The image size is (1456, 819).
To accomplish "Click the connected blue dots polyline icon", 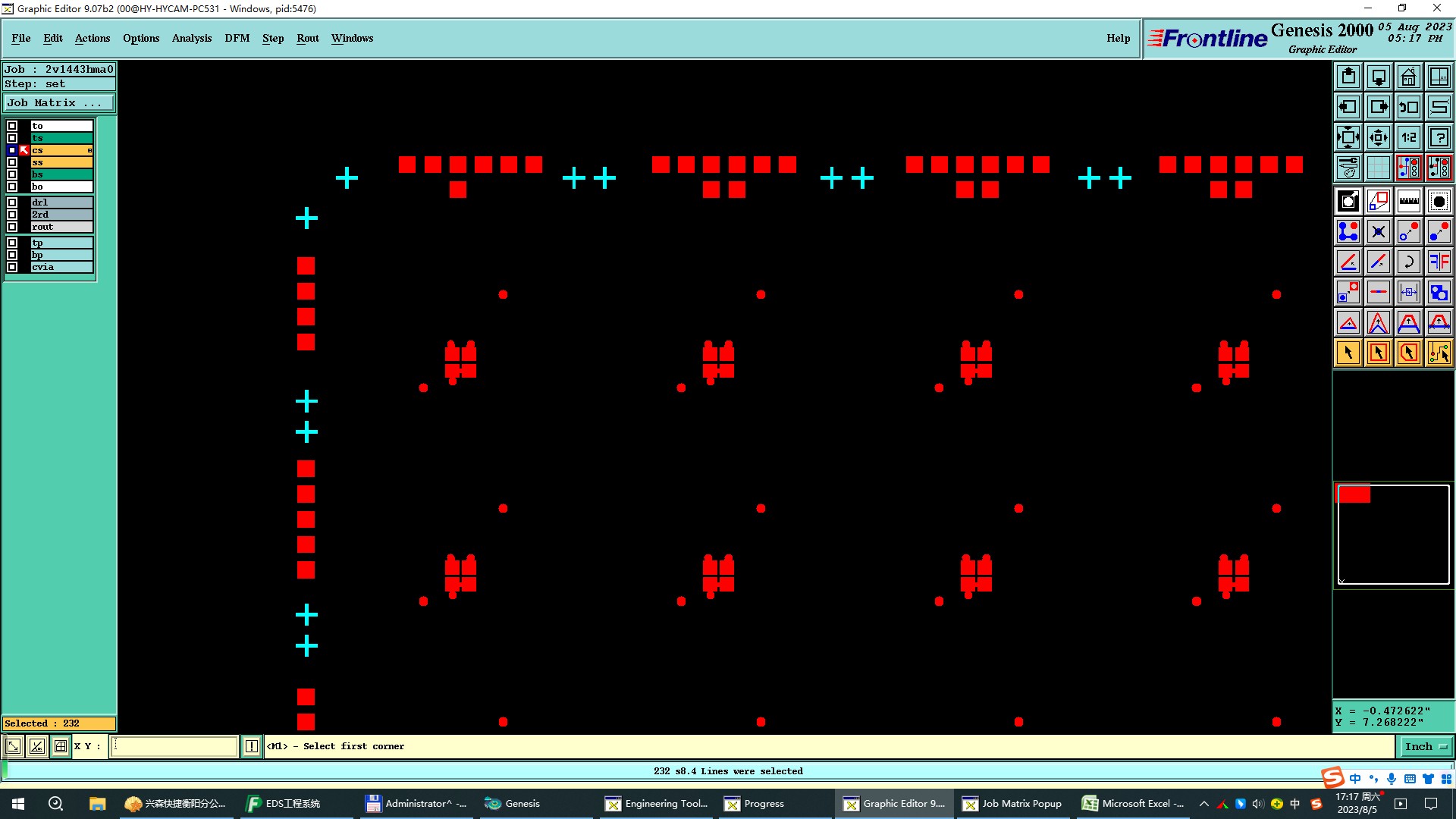I will coord(1348,231).
